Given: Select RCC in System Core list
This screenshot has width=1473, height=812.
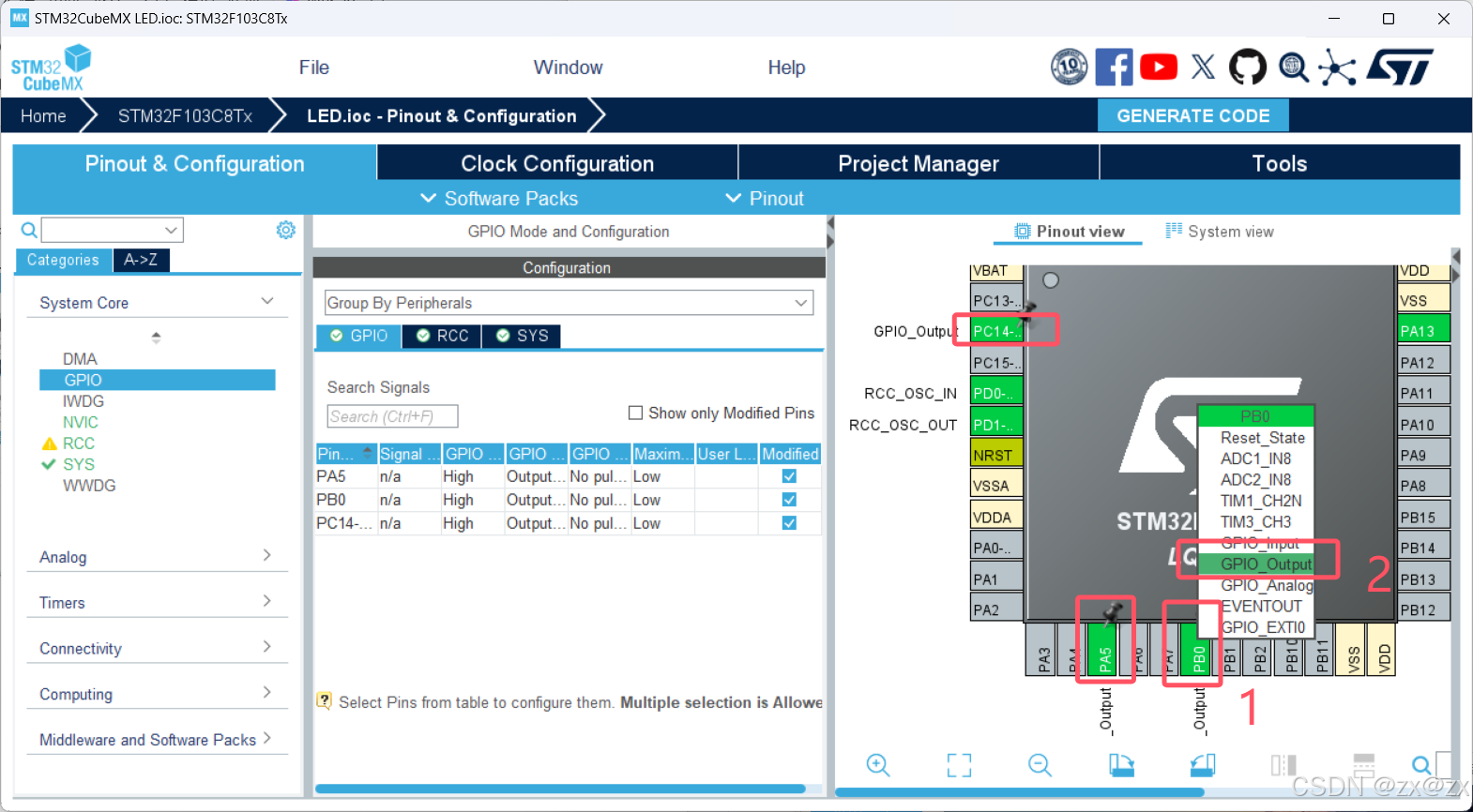Looking at the screenshot, I should [x=79, y=444].
